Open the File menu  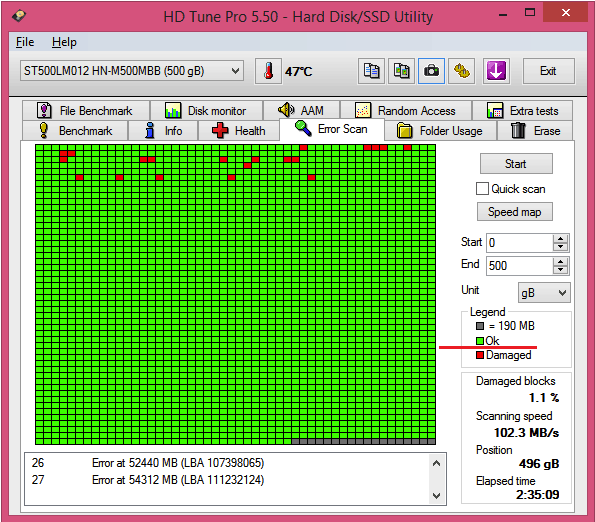tap(25, 42)
